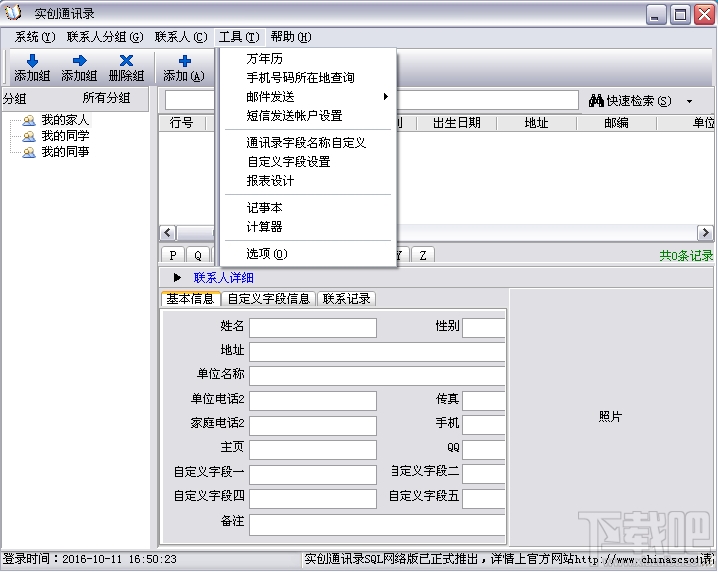This screenshot has height=572, width=718.
Task: Click the 照片 photo area
Action: pos(610,416)
